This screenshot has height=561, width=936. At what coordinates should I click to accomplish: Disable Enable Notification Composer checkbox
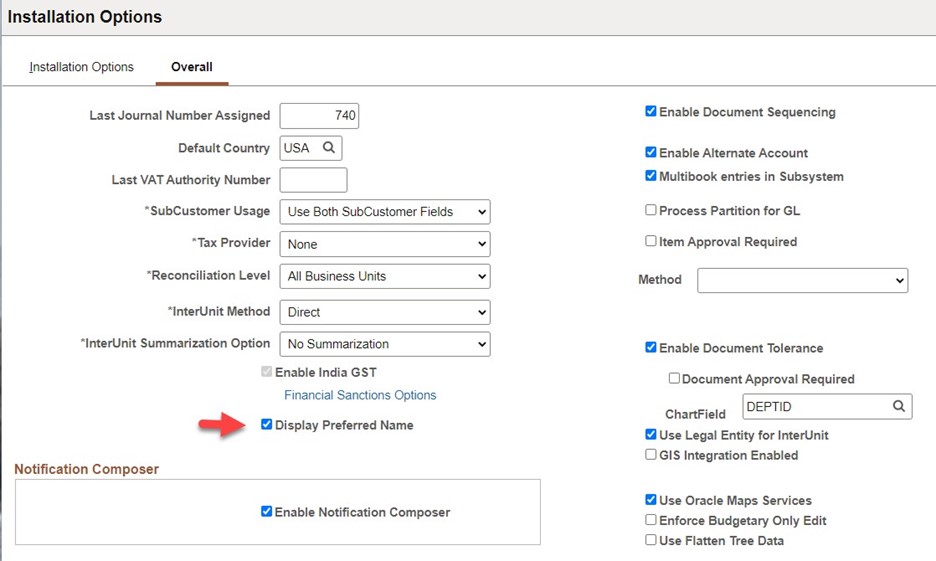(x=267, y=512)
